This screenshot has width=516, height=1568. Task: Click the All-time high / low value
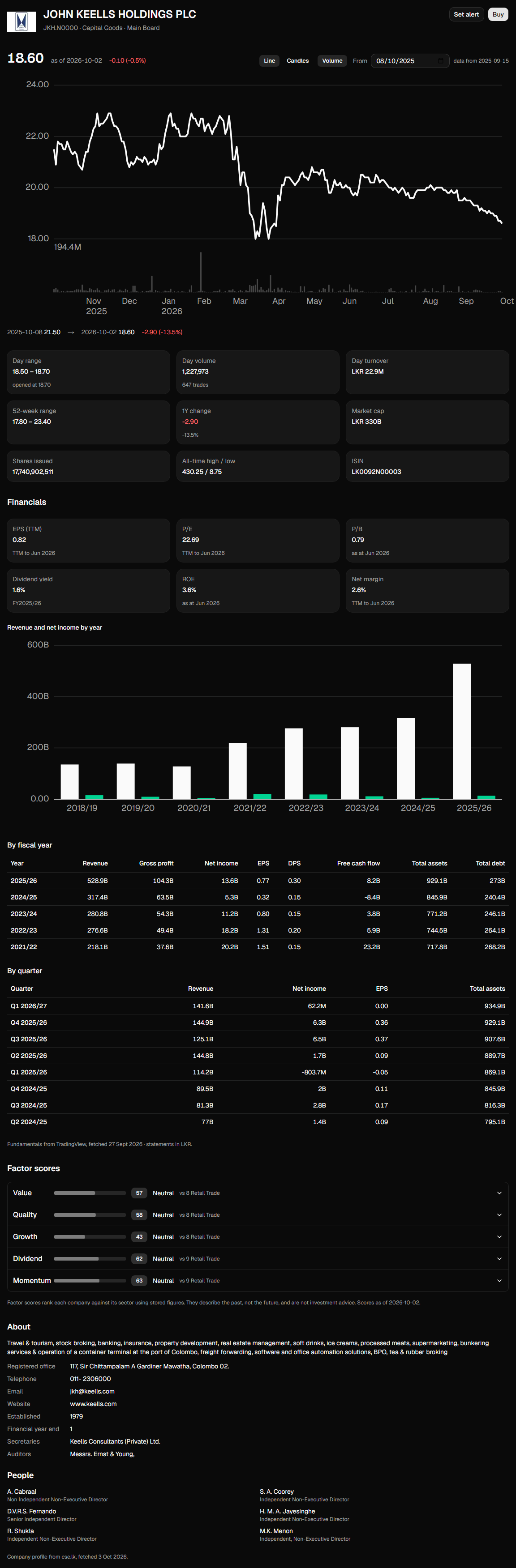coord(202,472)
